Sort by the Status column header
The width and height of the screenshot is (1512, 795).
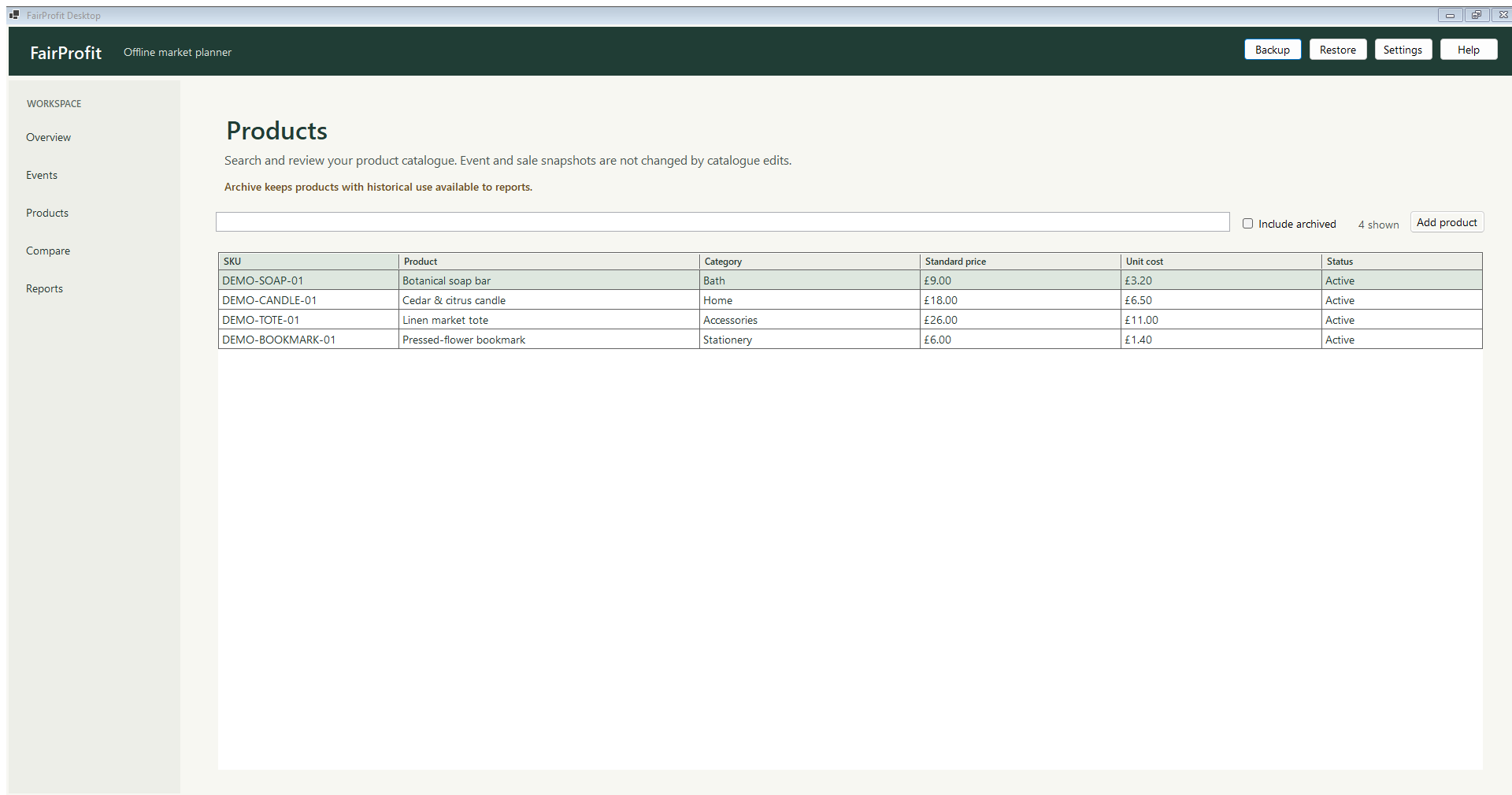point(1402,262)
